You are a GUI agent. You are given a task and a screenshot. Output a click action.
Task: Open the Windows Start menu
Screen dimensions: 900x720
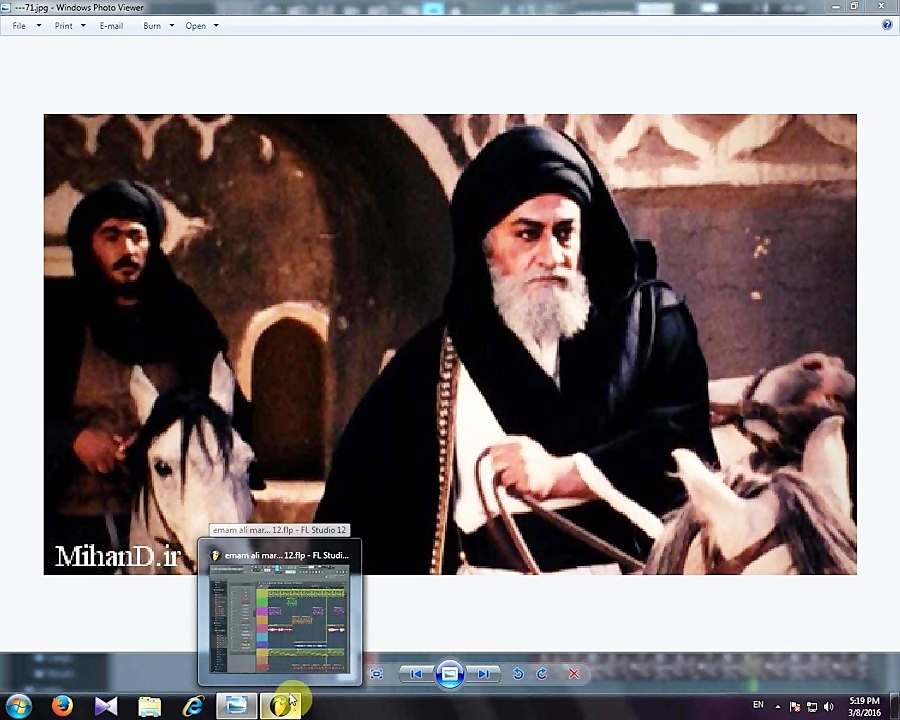click(18, 706)
